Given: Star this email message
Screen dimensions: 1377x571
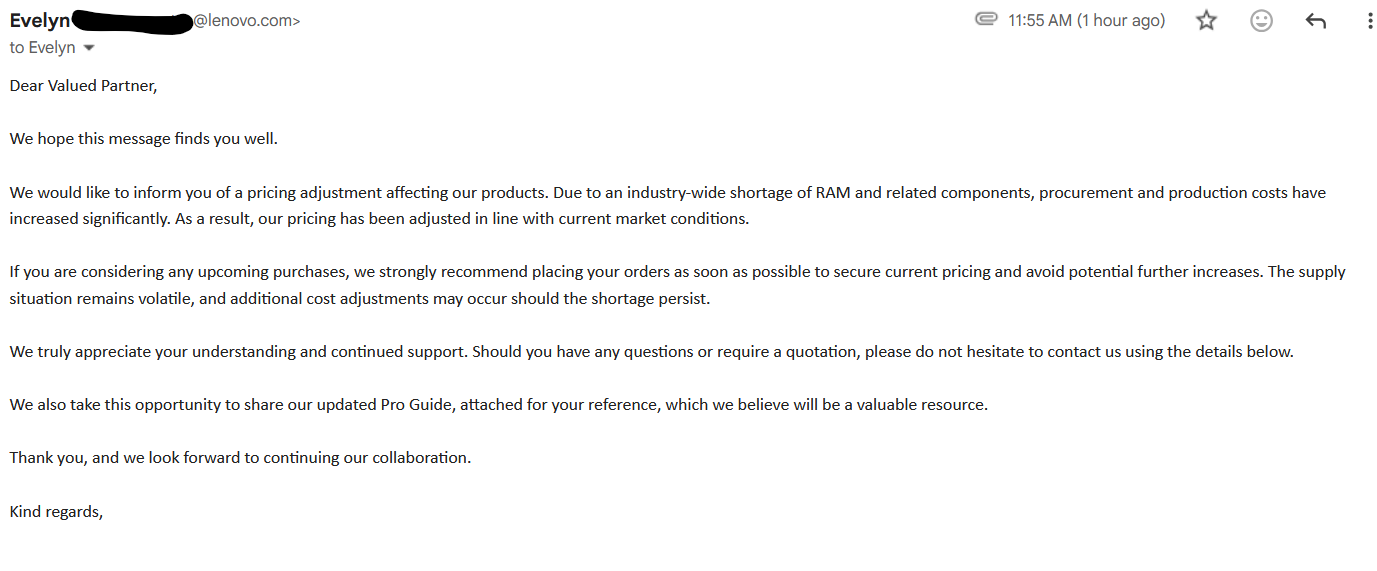Looking at the screenshot, I should click(x=1207, y=21).
